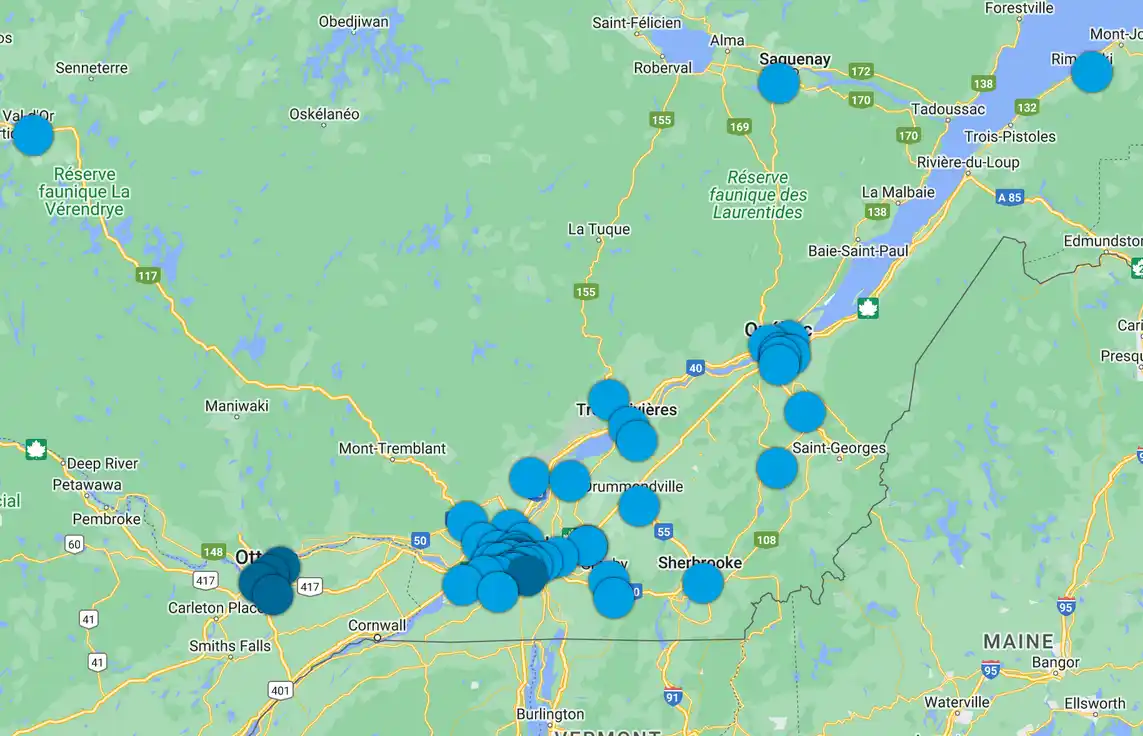The image size is (1143, 736).
Task: Click the Interstate 91 shield near Vermont
Action: click(x=672, y=697)
